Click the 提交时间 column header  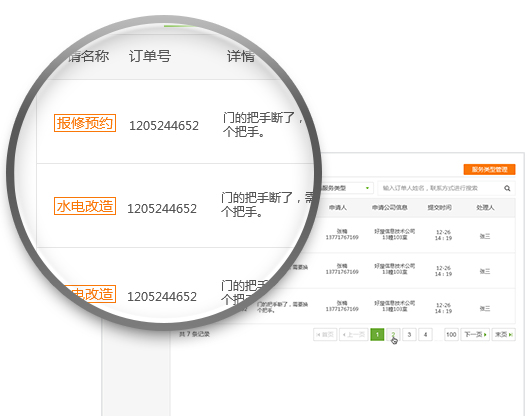[439, 207]
